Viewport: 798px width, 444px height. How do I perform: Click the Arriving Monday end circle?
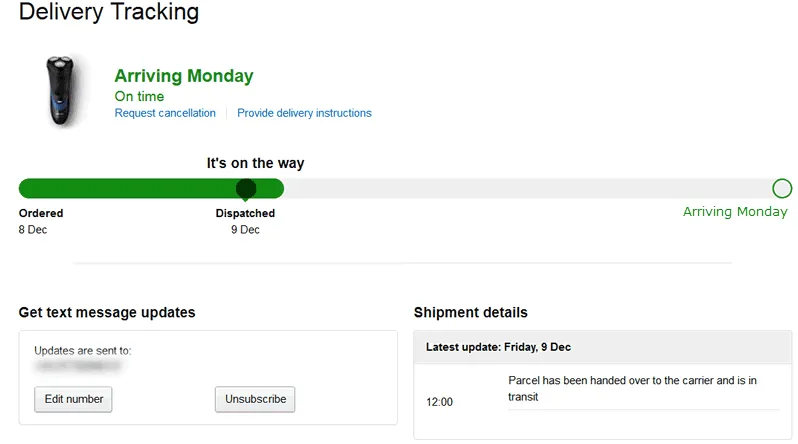tap(782, 188)
